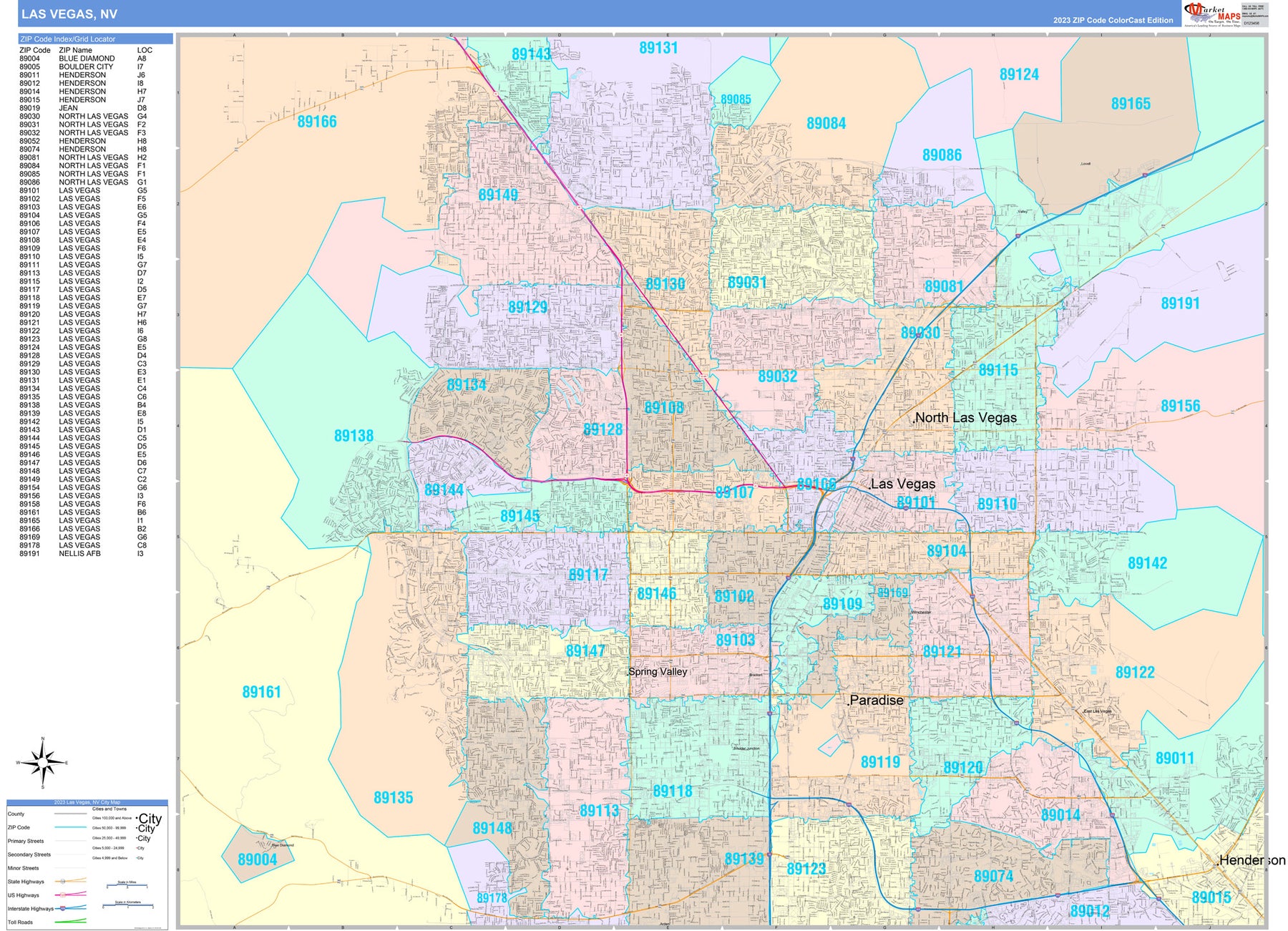Click the Toll Roads green line in legend

(70, 922)
